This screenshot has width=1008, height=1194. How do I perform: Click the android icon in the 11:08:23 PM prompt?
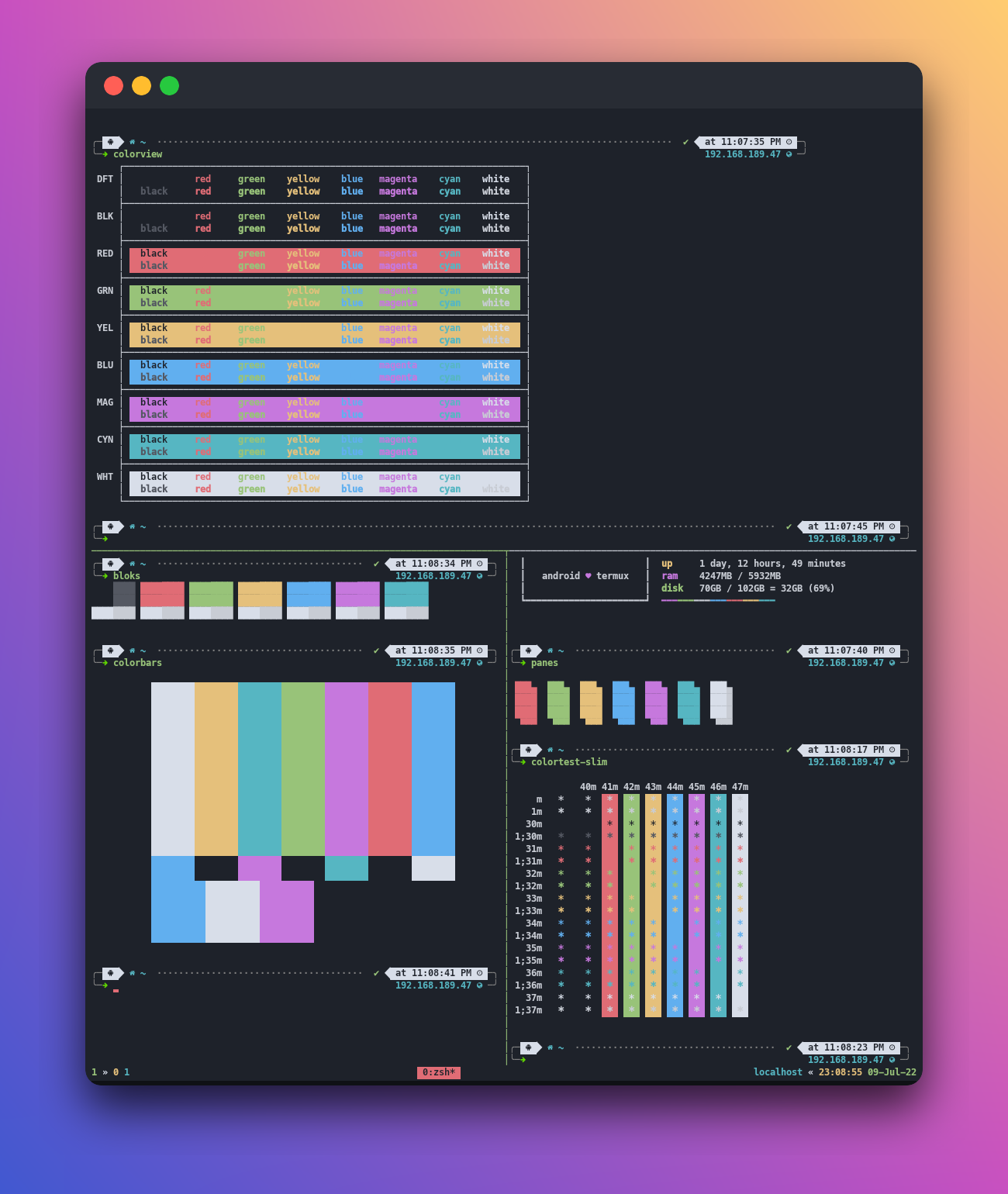click(x=529, y=1047)
